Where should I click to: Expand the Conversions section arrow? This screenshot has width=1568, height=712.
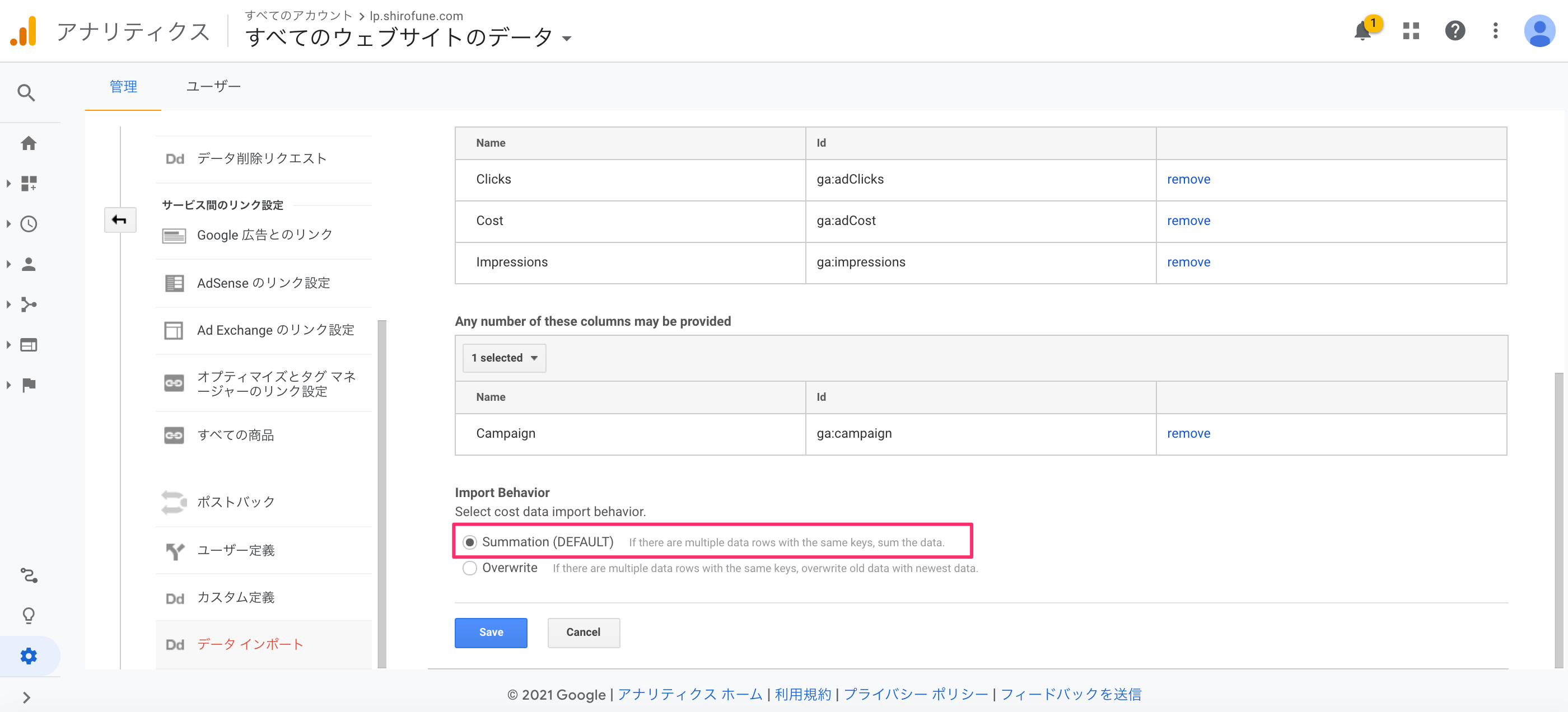8,385
